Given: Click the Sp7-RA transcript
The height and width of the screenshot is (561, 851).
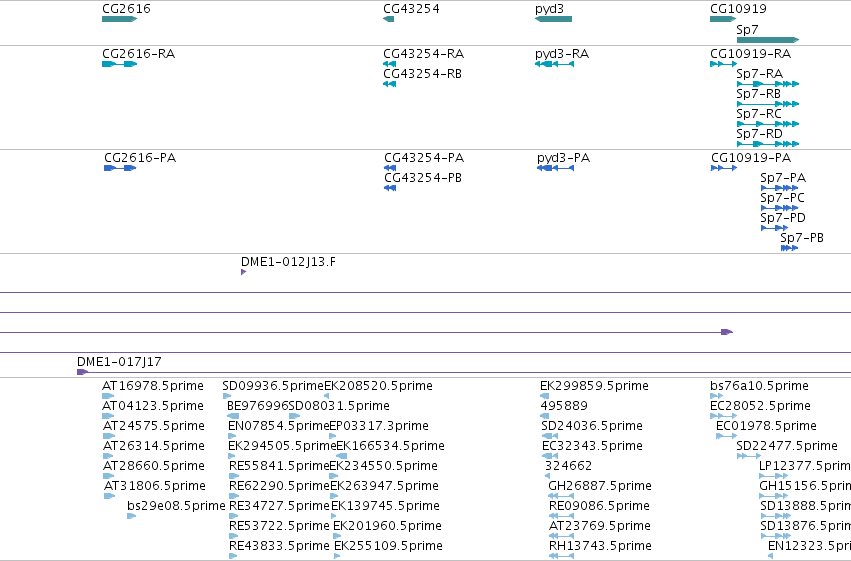Looking at the screenshot, I should pyautogui.click(x=767, y=84).
